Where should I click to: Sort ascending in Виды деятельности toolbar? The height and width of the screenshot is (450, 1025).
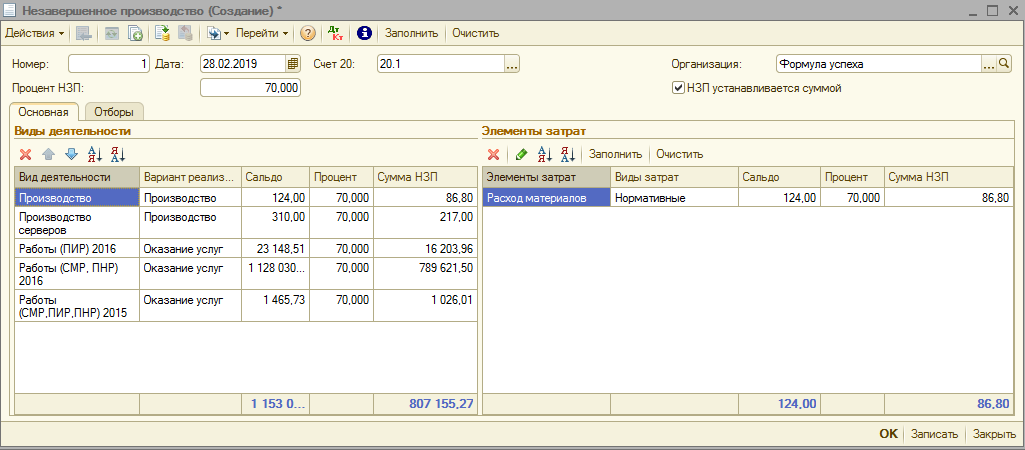95,154
